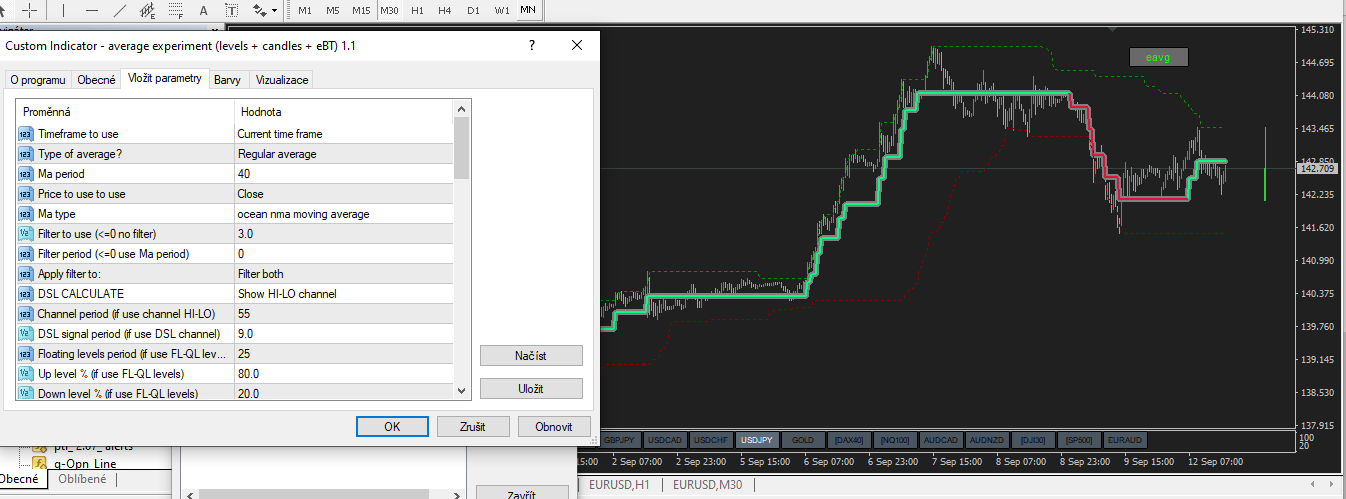
Task: Select the GOLD chart tab
Action: pyautogui.click(x=802, y=440)
